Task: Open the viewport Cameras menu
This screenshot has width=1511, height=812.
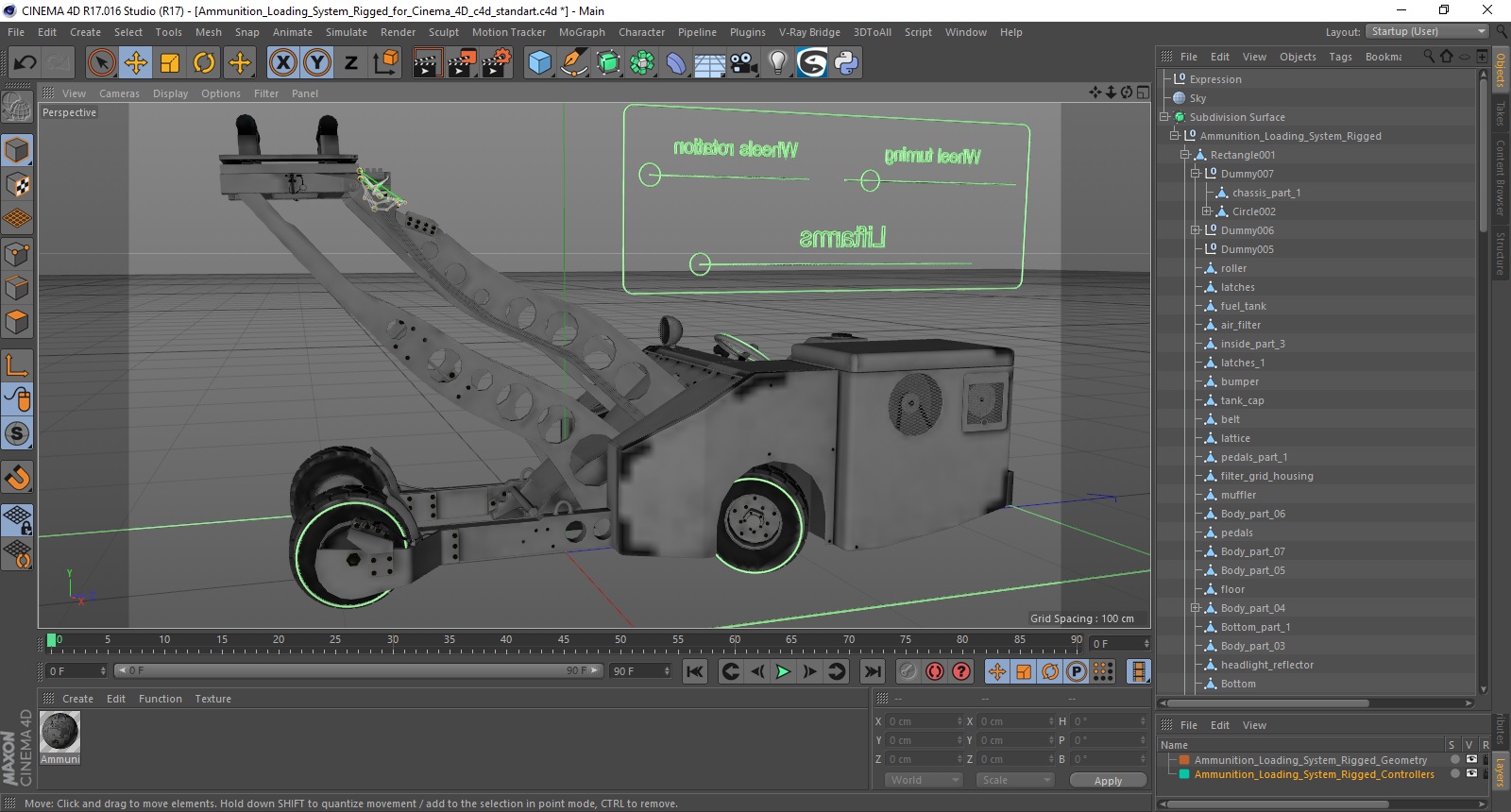Action: 119,93
